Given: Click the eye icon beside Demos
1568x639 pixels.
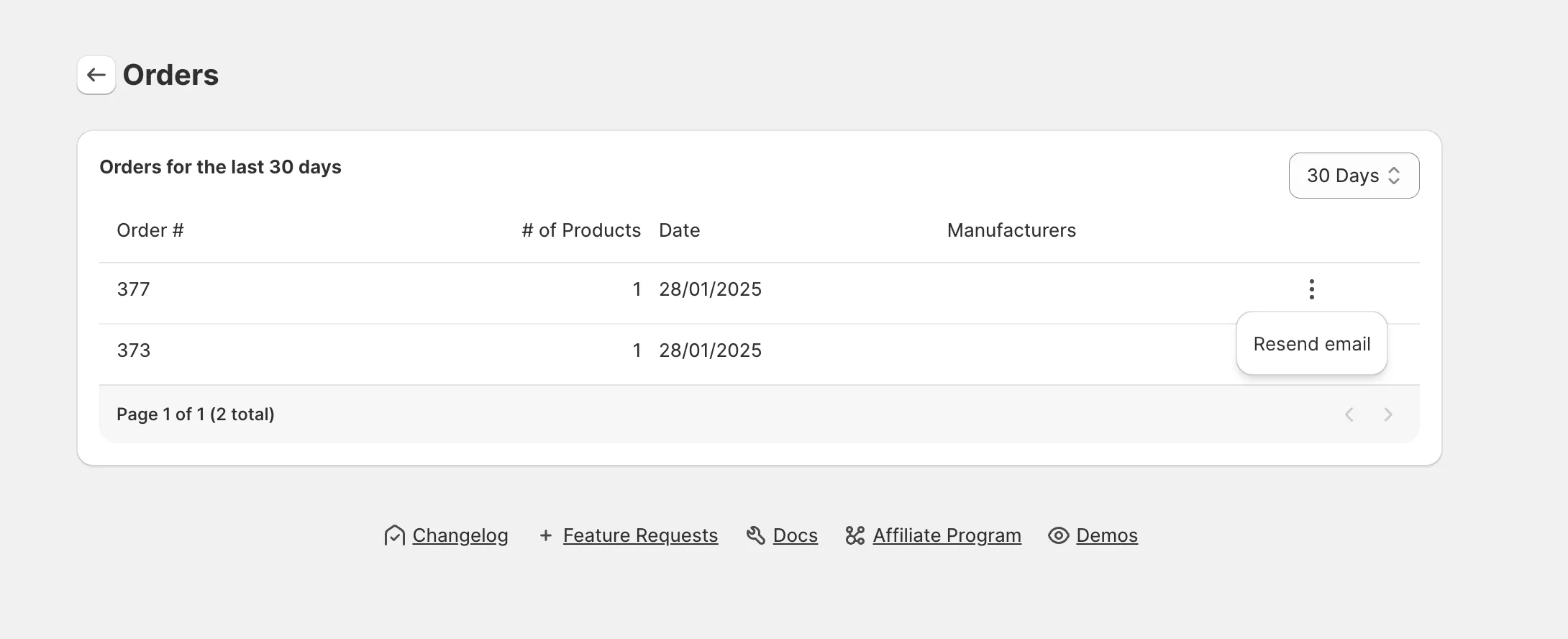Looking at the screenshot, I should pyautogui.click(x=1057, y=535).
